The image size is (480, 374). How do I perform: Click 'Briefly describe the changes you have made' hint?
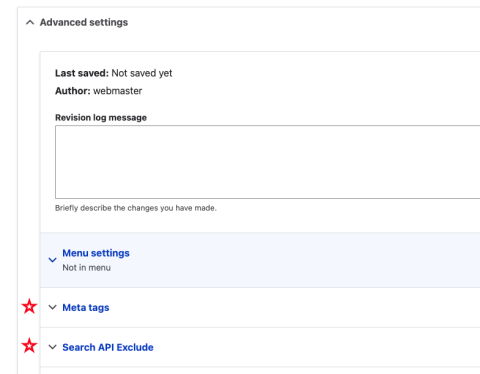click(136, 208)
